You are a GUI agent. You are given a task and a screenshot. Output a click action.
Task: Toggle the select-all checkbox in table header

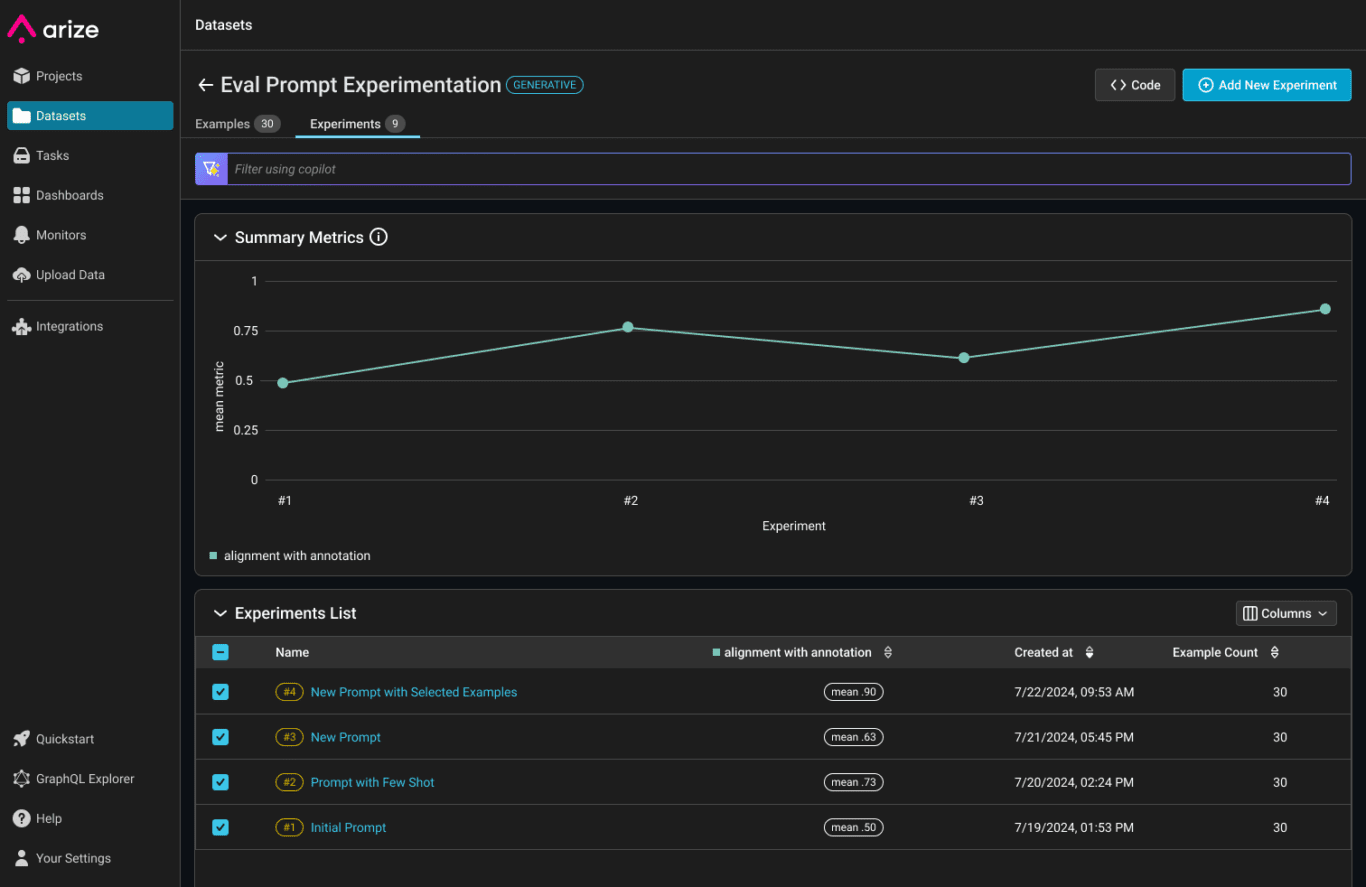(221, 652)
